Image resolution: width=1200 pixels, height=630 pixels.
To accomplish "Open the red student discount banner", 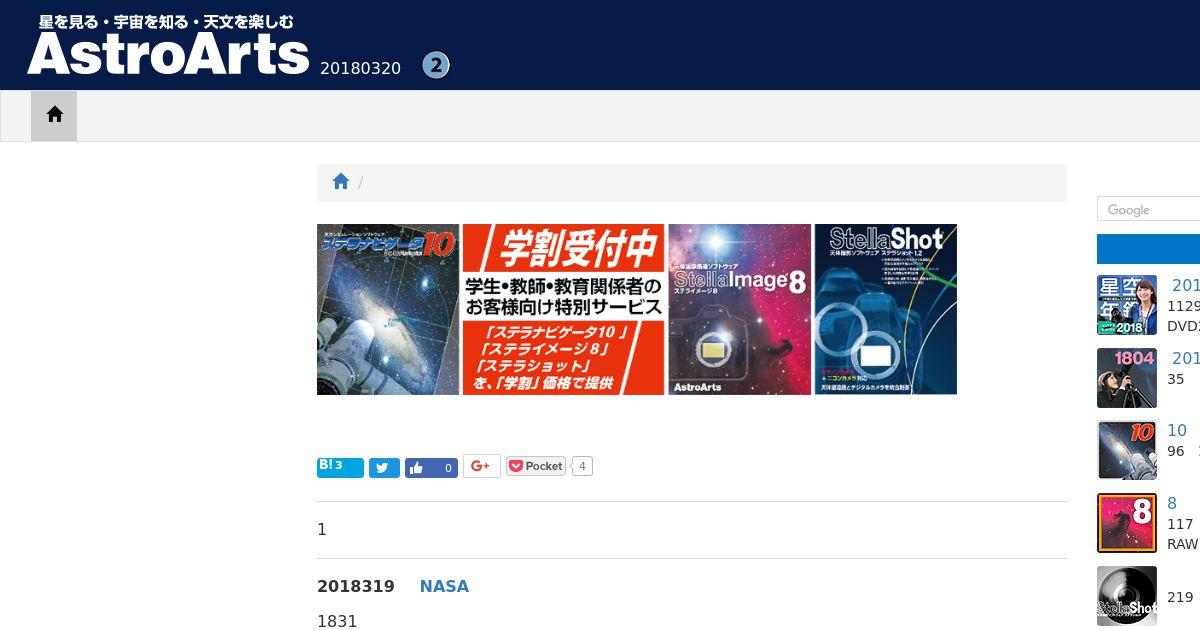I will (563, 309).
